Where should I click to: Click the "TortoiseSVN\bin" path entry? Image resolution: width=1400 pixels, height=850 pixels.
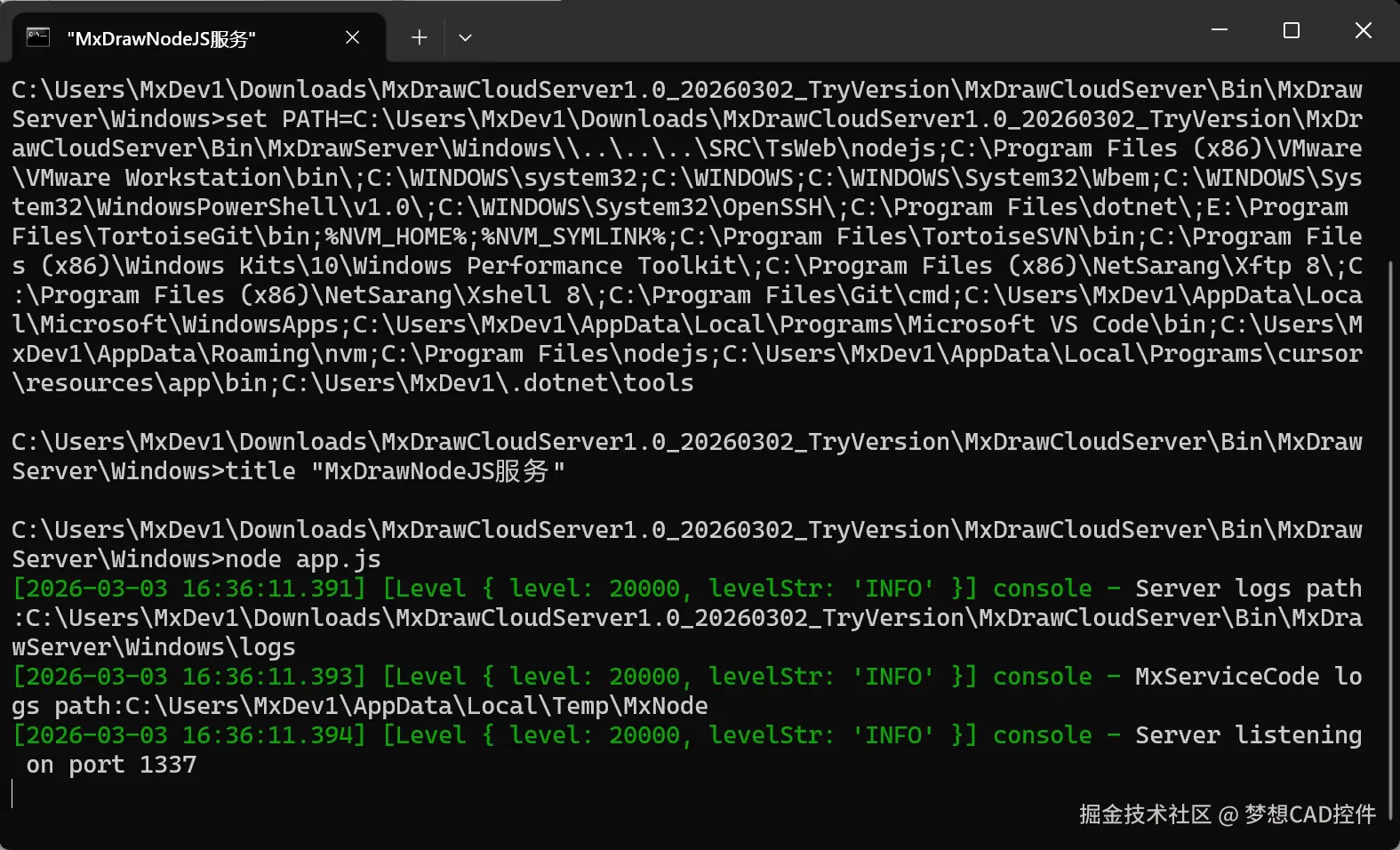coord(1028,237)
